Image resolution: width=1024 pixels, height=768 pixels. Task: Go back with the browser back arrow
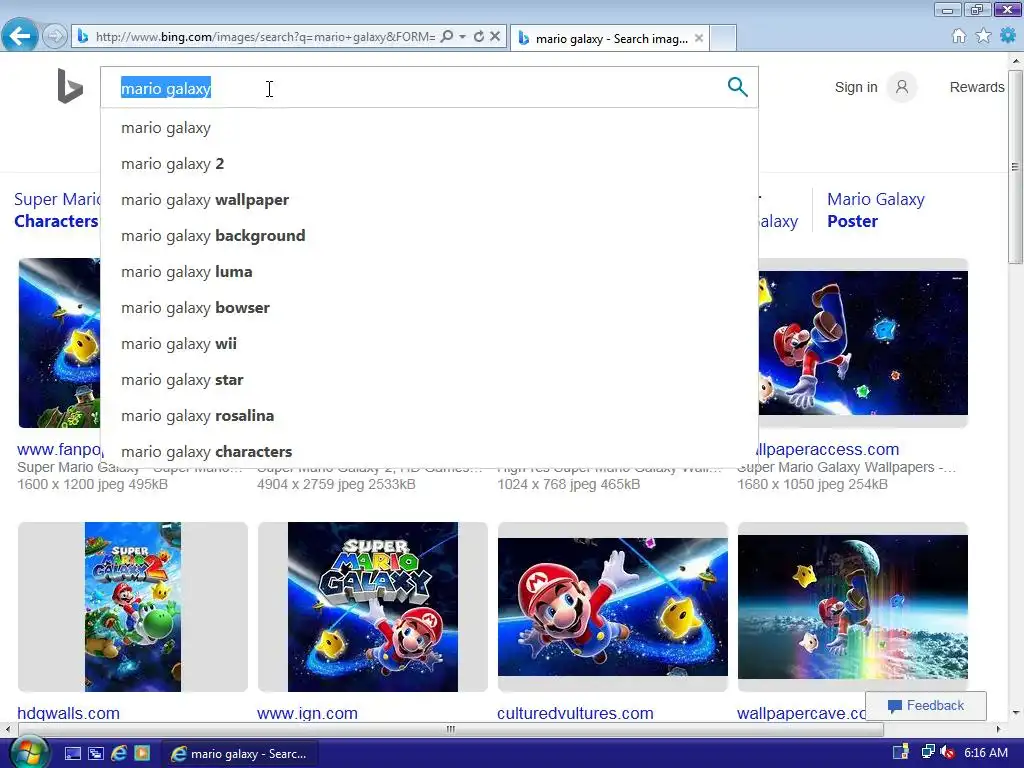tap(20, 36)
